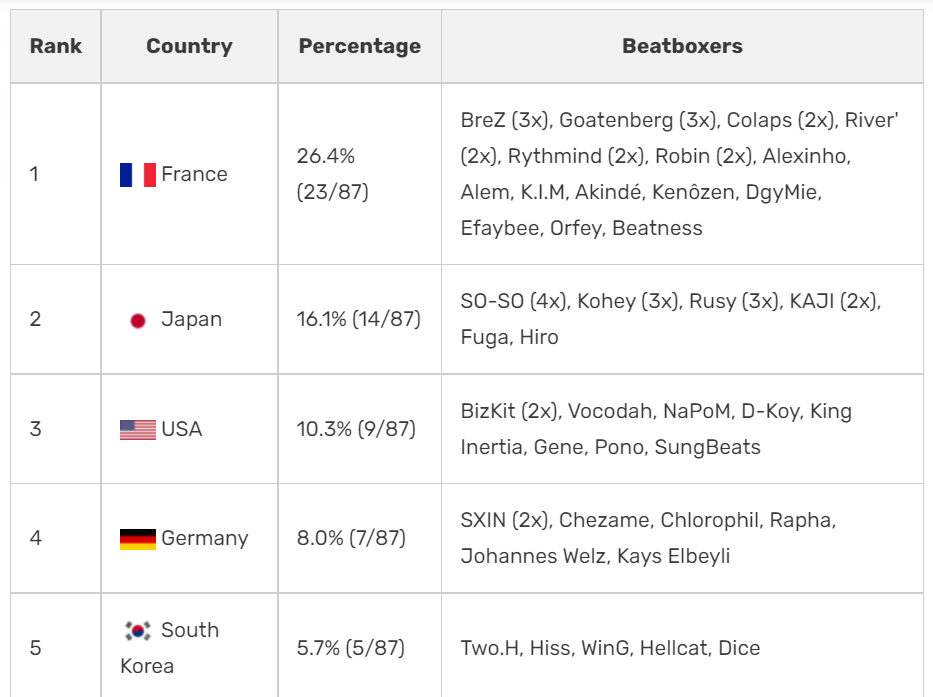Select the Beatboxers column header

point(682,46)
